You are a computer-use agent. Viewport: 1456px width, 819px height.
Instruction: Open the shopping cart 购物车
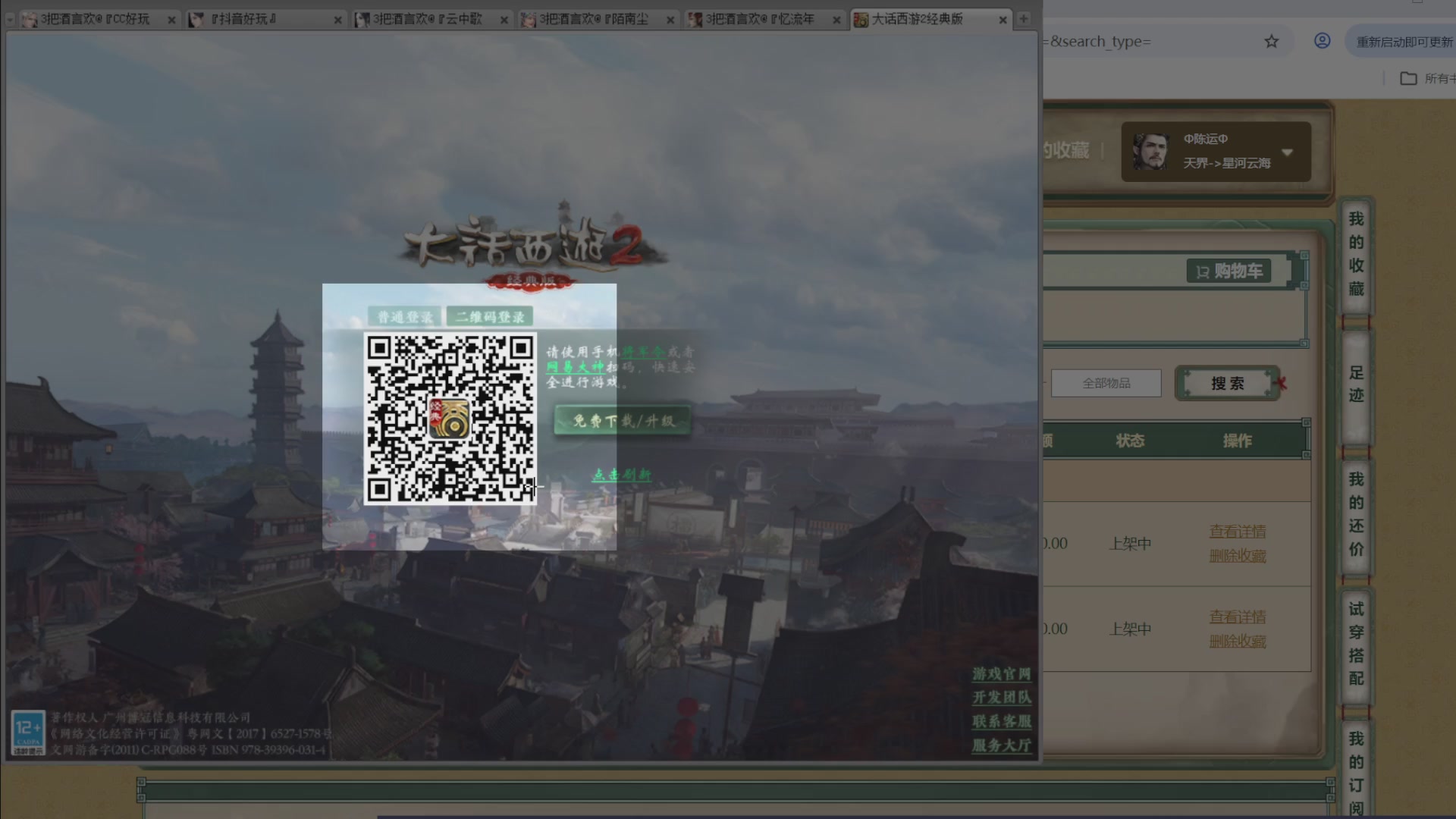click(x=1228, y=271)
